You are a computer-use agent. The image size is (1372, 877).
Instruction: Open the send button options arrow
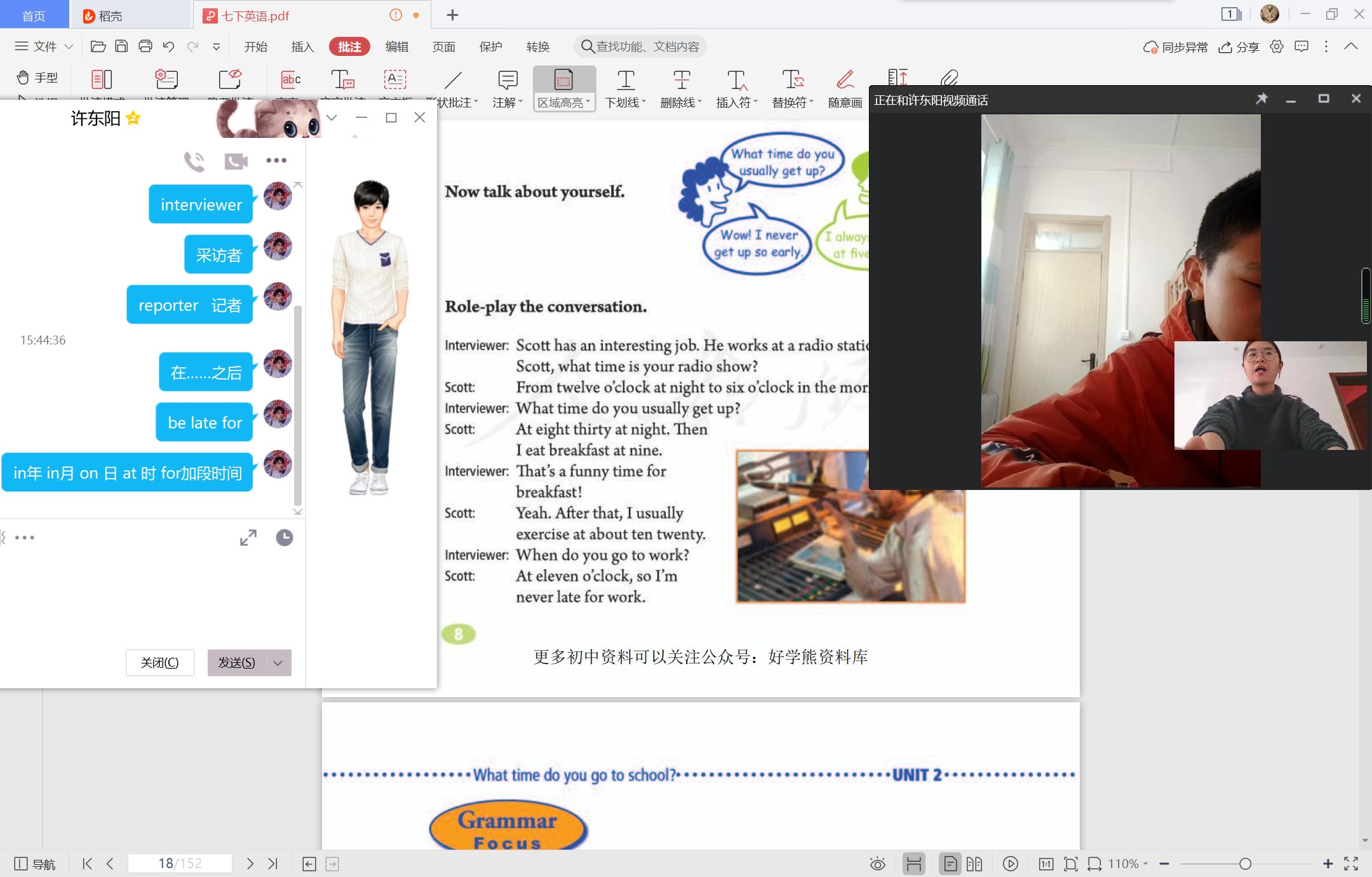pyautogui.click(x=278, y=663)
